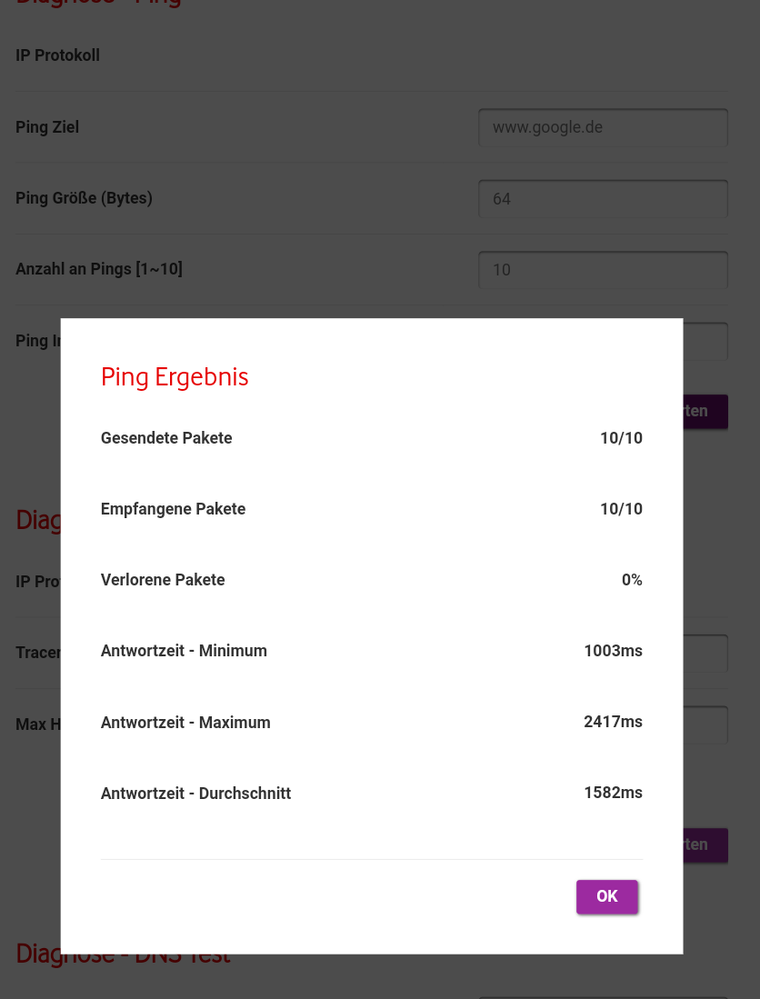Click the Anzahl an Pings [1~10] label
This screenshot has width=760, height=999.
tap(99, 269)
